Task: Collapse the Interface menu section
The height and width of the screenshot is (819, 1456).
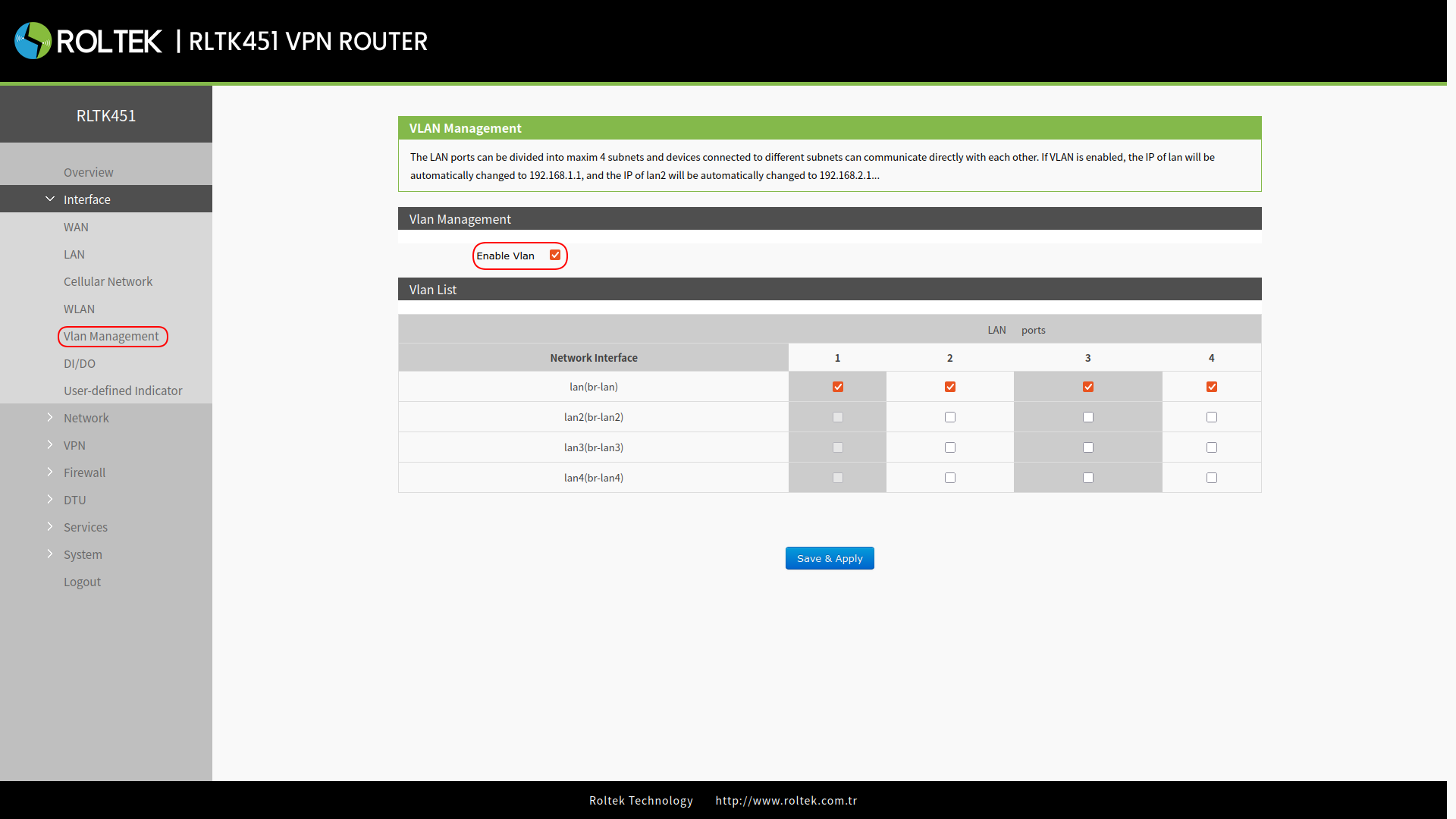Action: [86, 199]
